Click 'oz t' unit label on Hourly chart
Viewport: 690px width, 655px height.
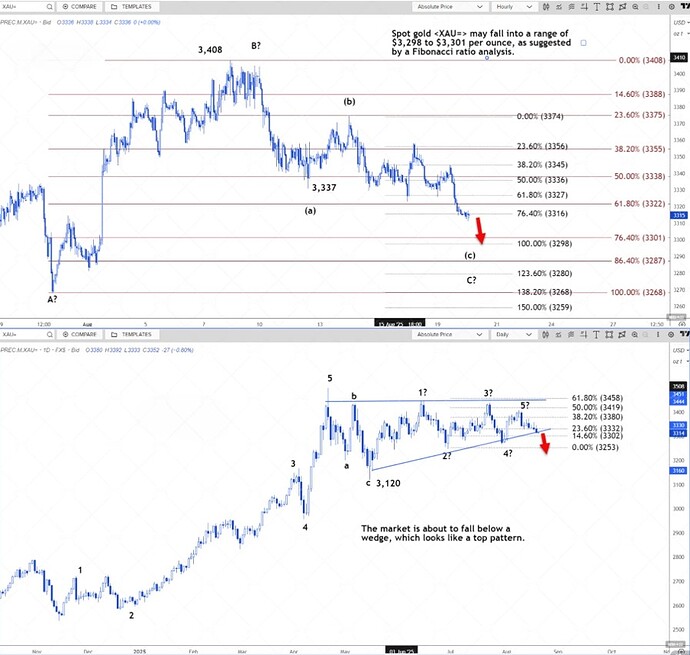click(x=678, y=33)
